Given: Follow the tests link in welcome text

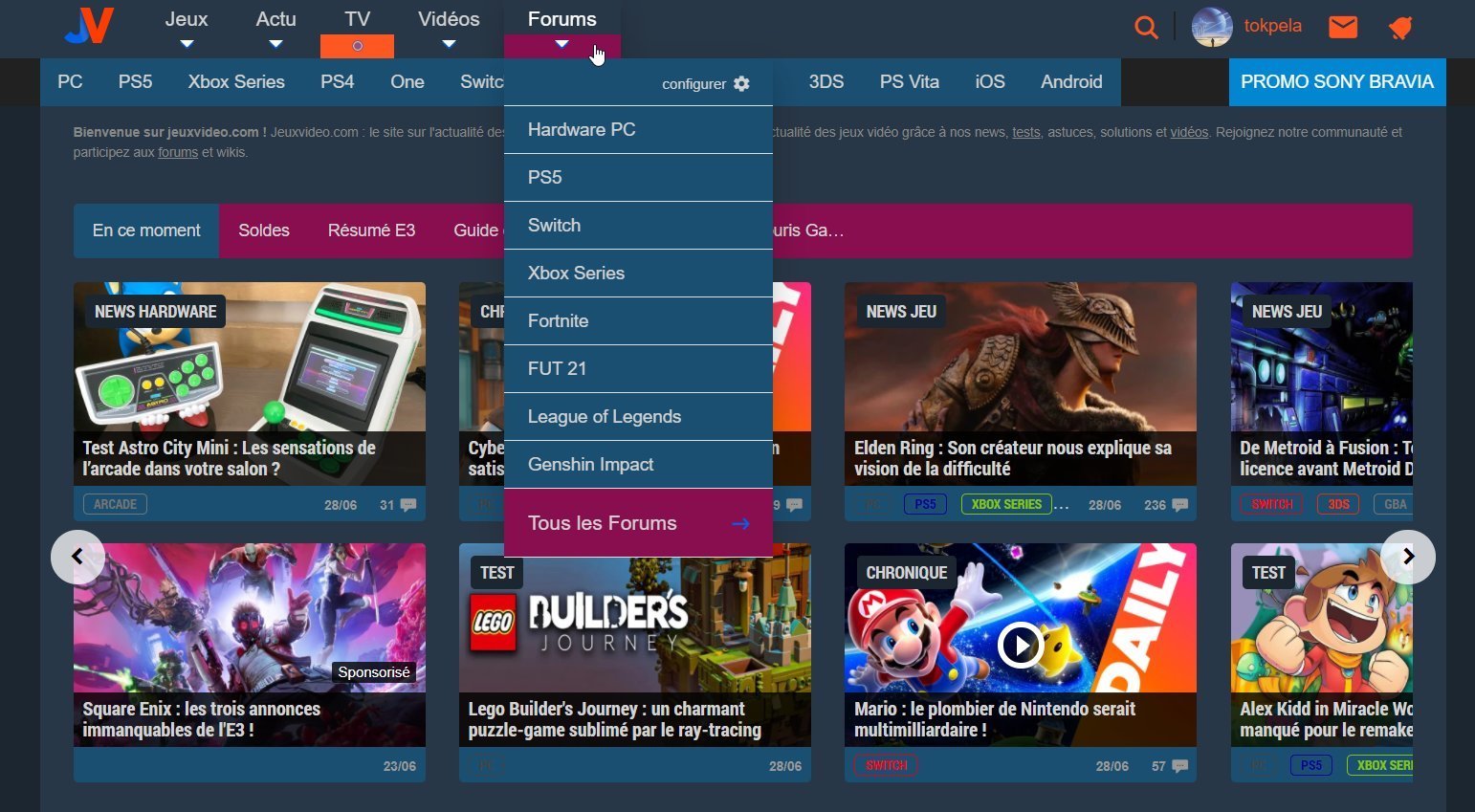Looking at the screenshot, I should tap(1026, 133).
